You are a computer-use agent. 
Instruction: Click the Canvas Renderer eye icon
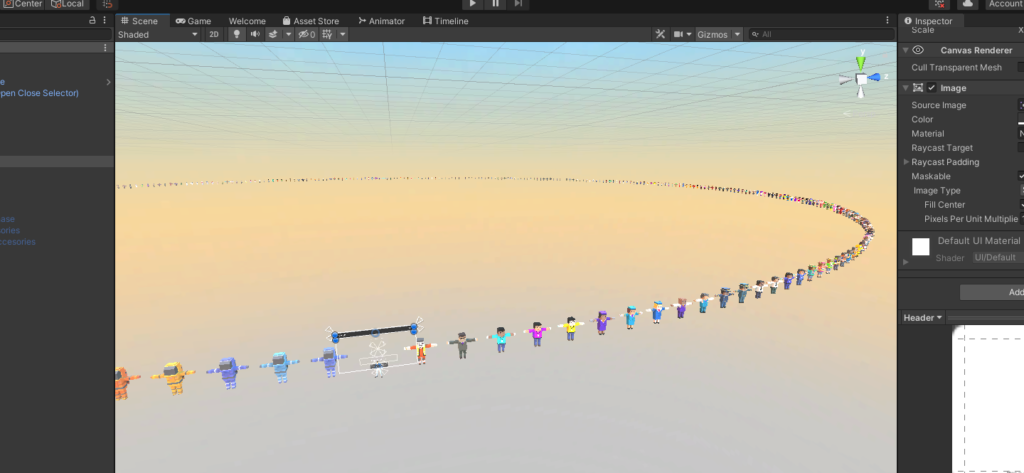pyautogui.click(x=918, y=50)
